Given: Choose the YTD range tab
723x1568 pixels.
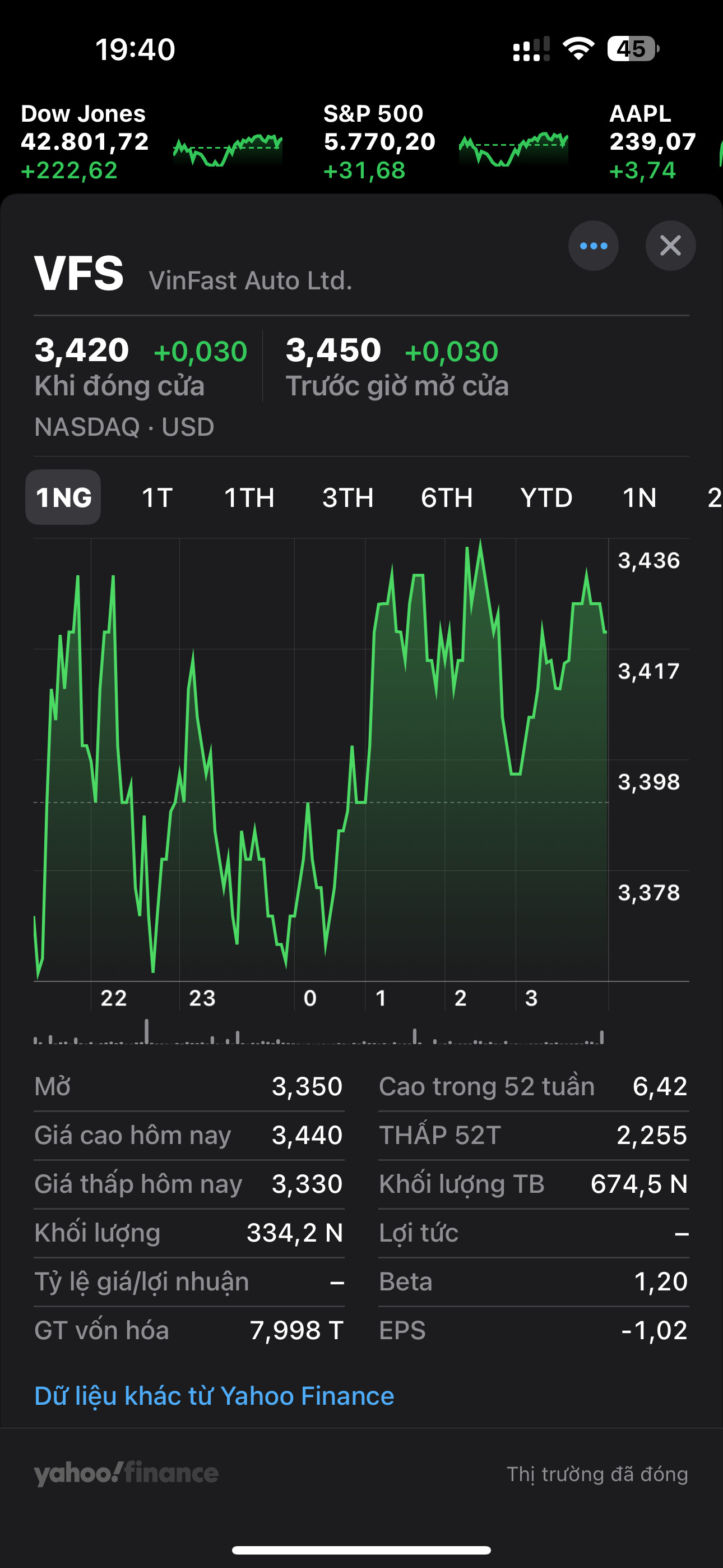Looking at the screenshot, I should point(546,498).
